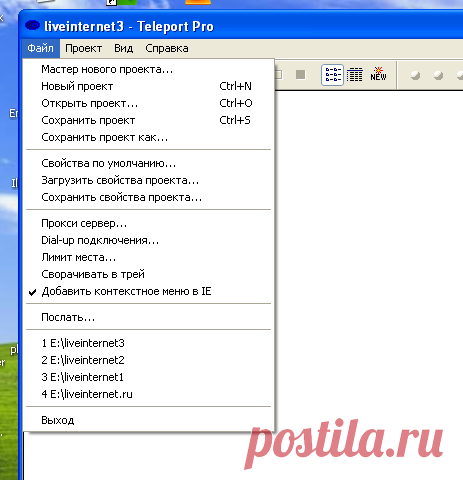Screen dimensions: 463x480
Task: Click the NEW files toolbar icon
Action: [x=378, y=74]
